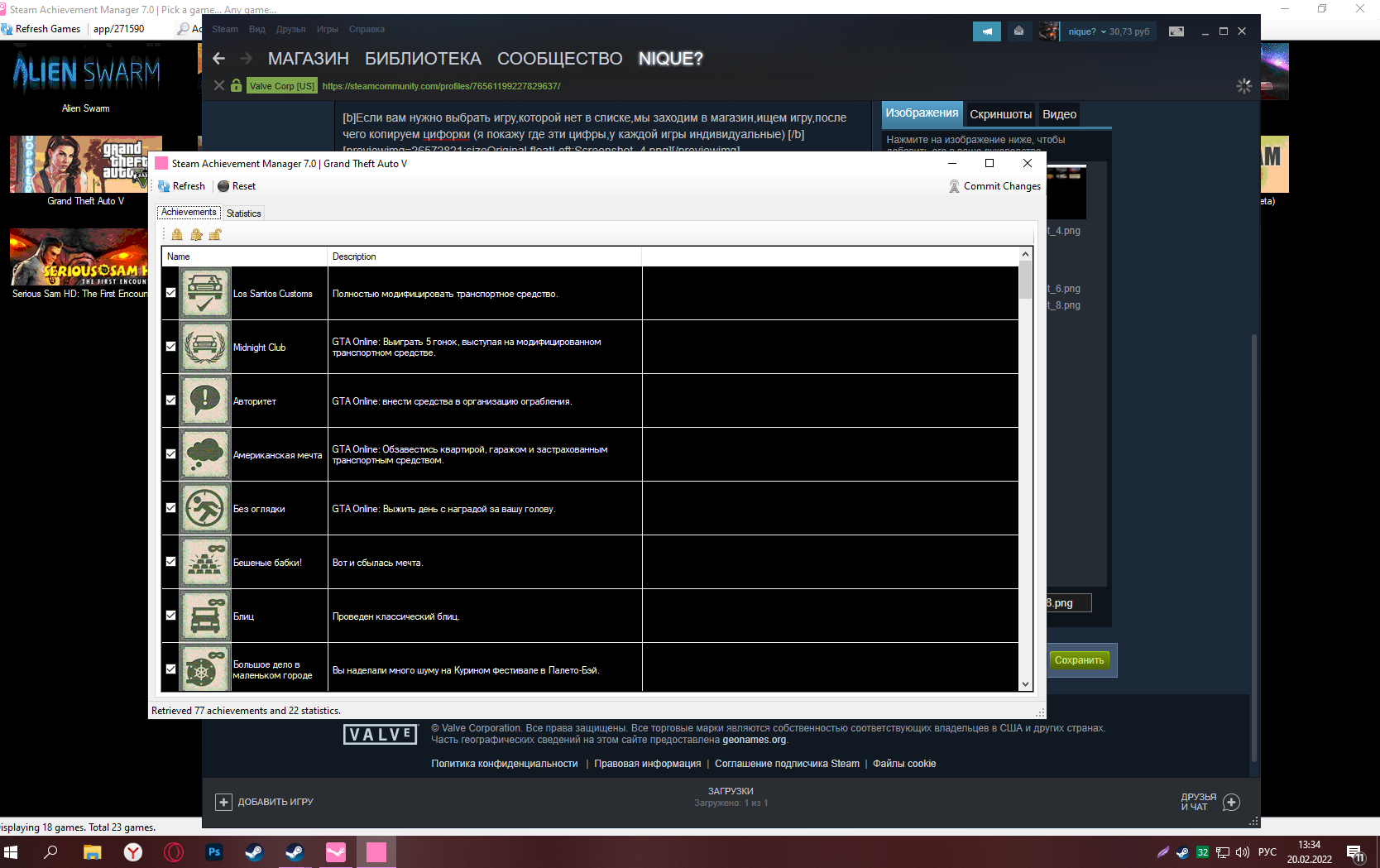The image size is (1380, 868).
Task: Click the Steam back arrow
Action: (x=219, y=59)
